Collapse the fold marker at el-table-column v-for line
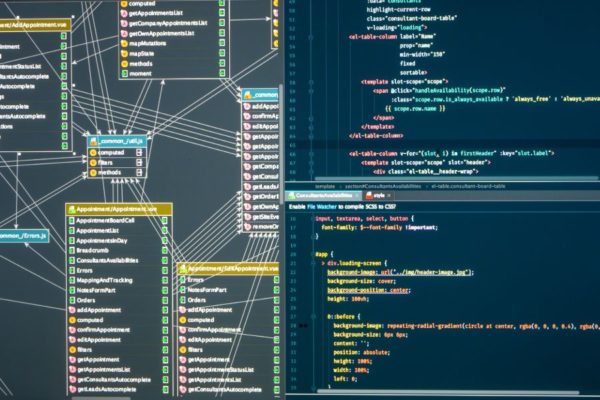The width and height of the screenshot is (600, 400). tap(311, 153)
